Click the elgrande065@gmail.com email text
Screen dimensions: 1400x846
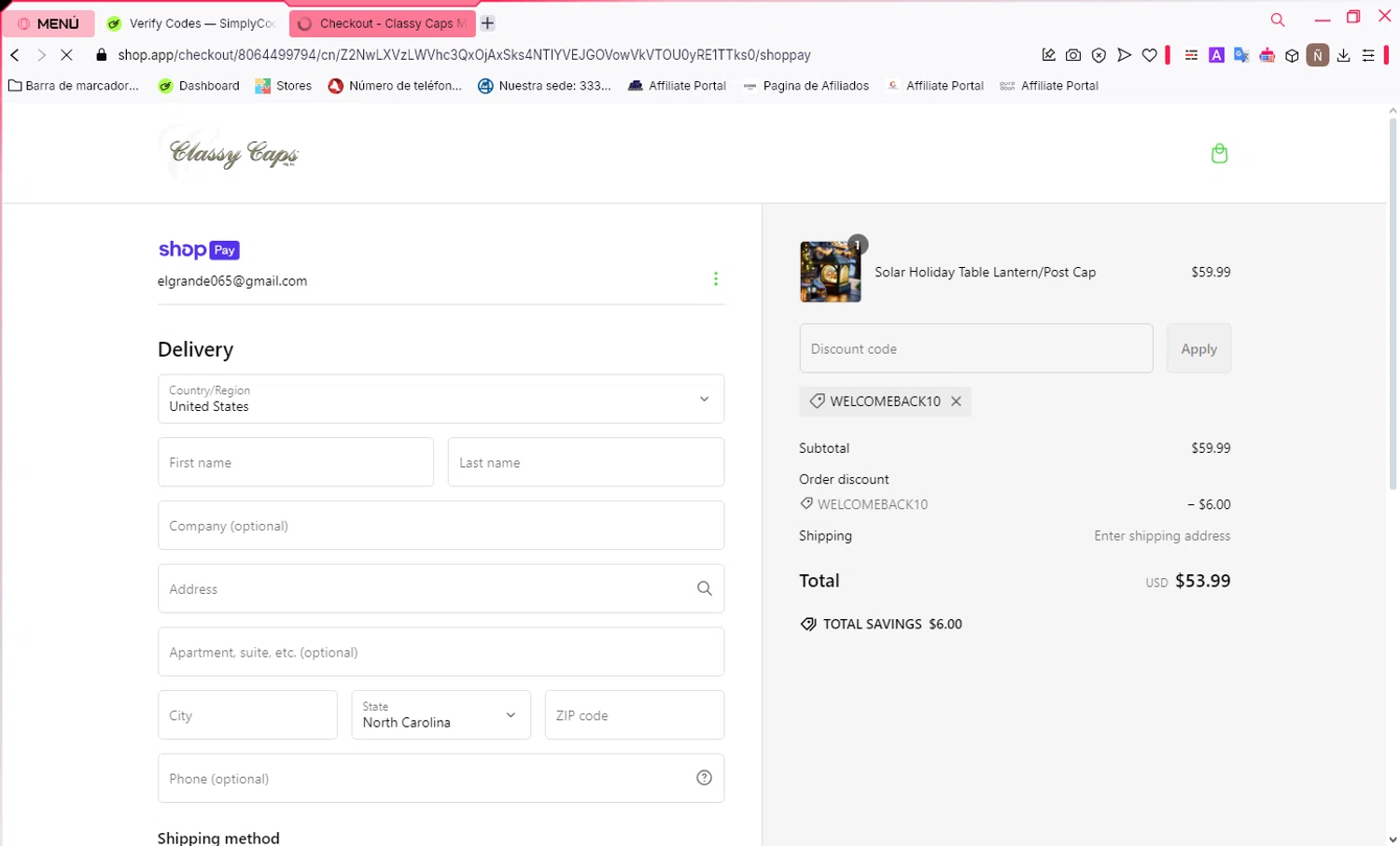[232, 281]
